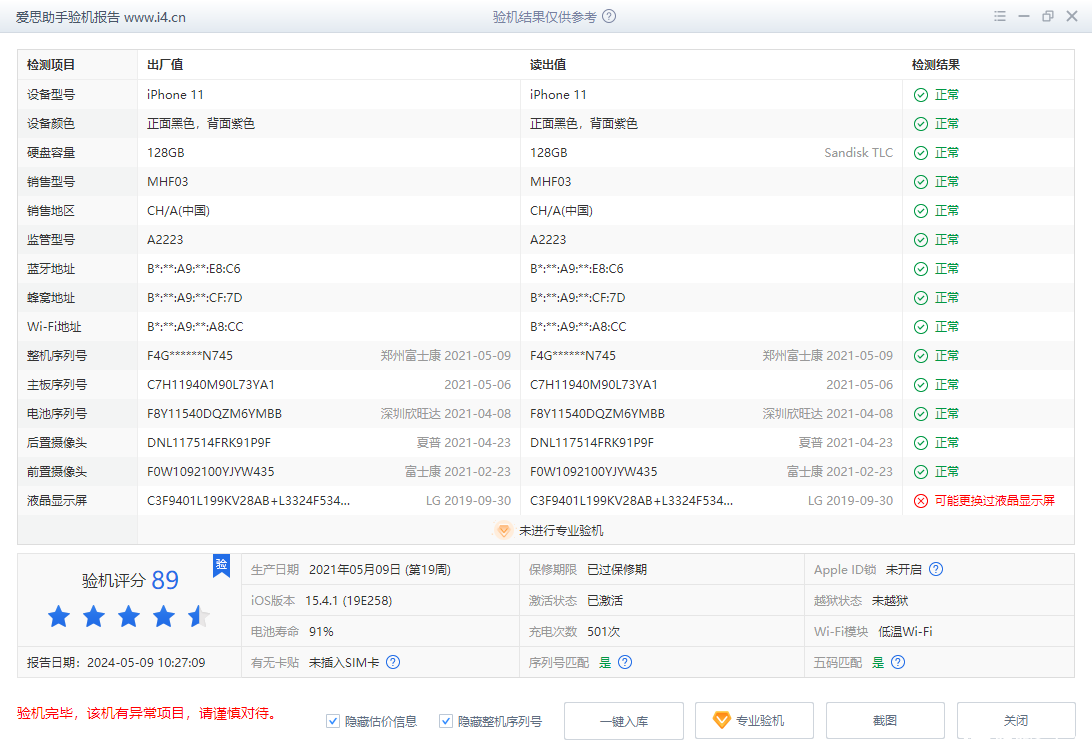Click the 生产日期 2021年05月09日 value
Viewport: 1092px width, 756px height.
pos(380,569)
